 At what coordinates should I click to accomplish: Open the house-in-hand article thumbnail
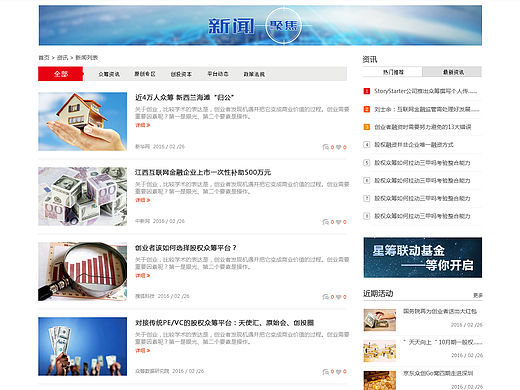point(82,121)
